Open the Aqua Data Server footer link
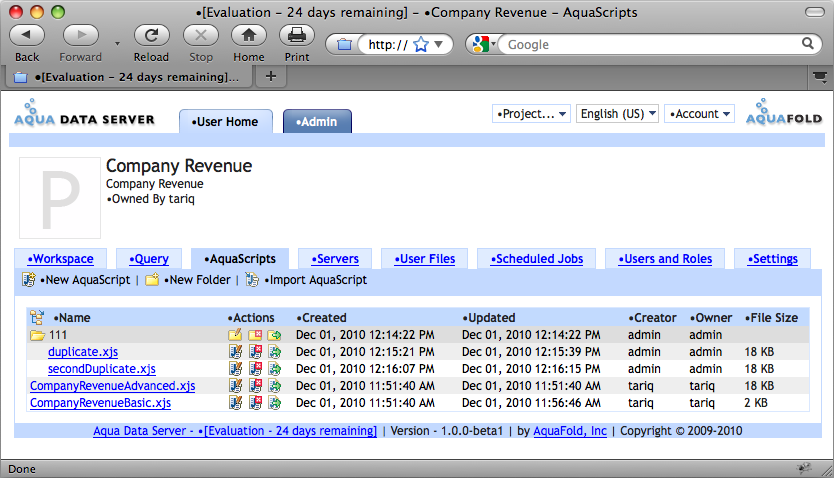The image size is (834, 478). [x=235, y=431]
